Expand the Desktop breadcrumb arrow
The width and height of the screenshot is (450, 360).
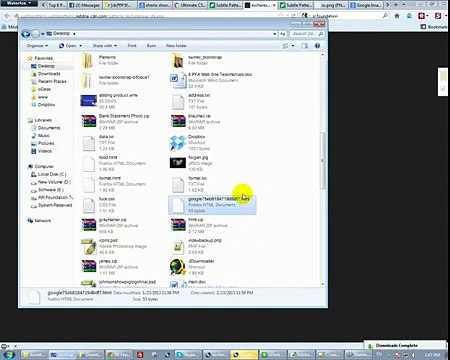(x=74, y=34)
